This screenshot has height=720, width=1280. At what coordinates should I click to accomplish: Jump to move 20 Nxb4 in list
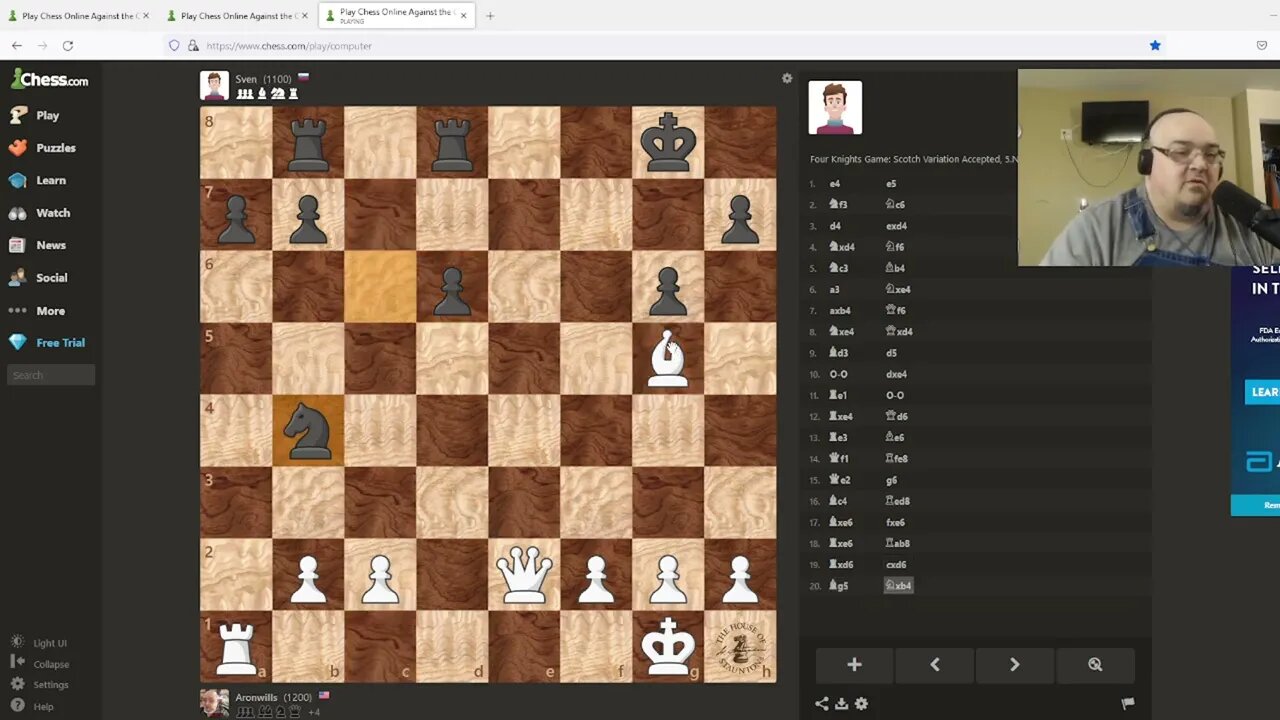(x=898, y=586)
